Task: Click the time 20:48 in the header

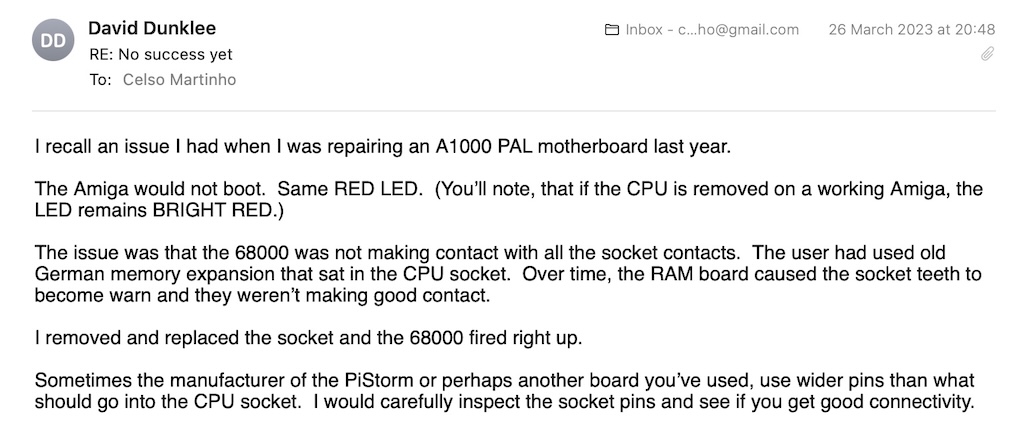Action: point(975,30)
